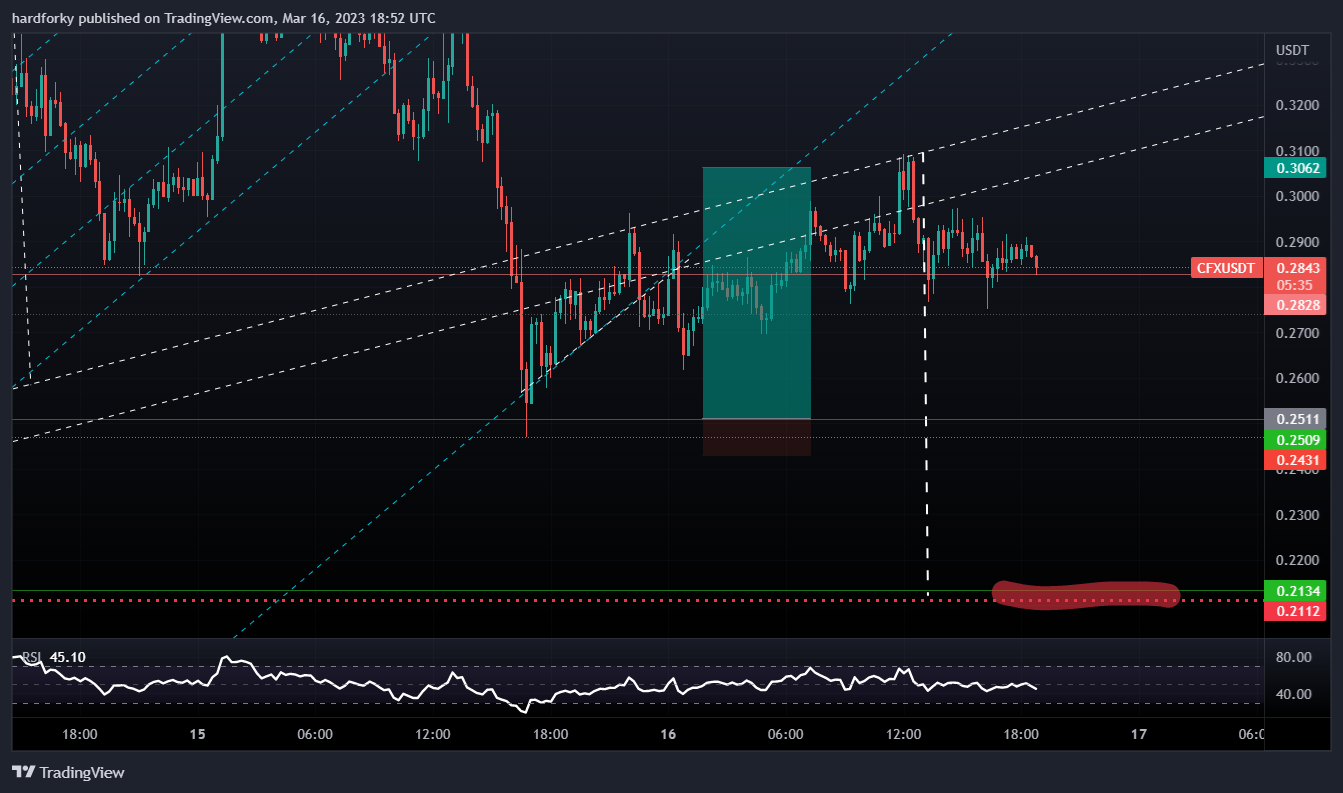The height and width of the screenshot is (793, 1343).
Task: Click the CFXUSDT symbol price label
Action: pos(1226,268)
